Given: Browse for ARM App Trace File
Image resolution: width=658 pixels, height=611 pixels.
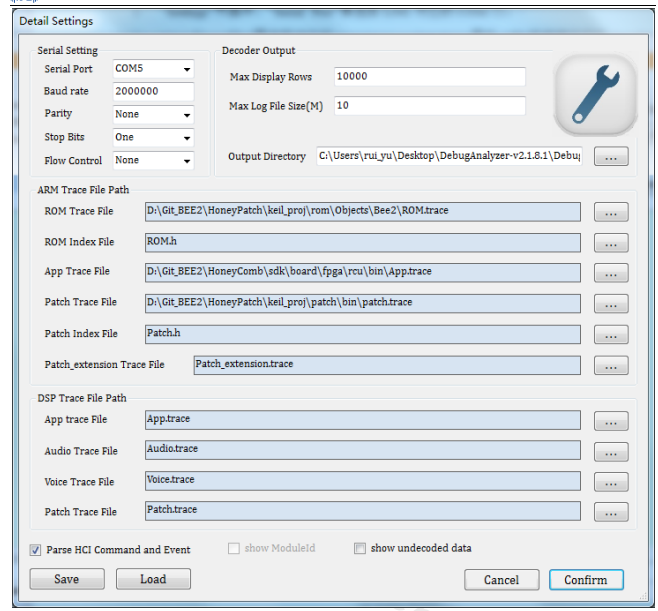Looking at the screenshot, I should coord(611,273).
